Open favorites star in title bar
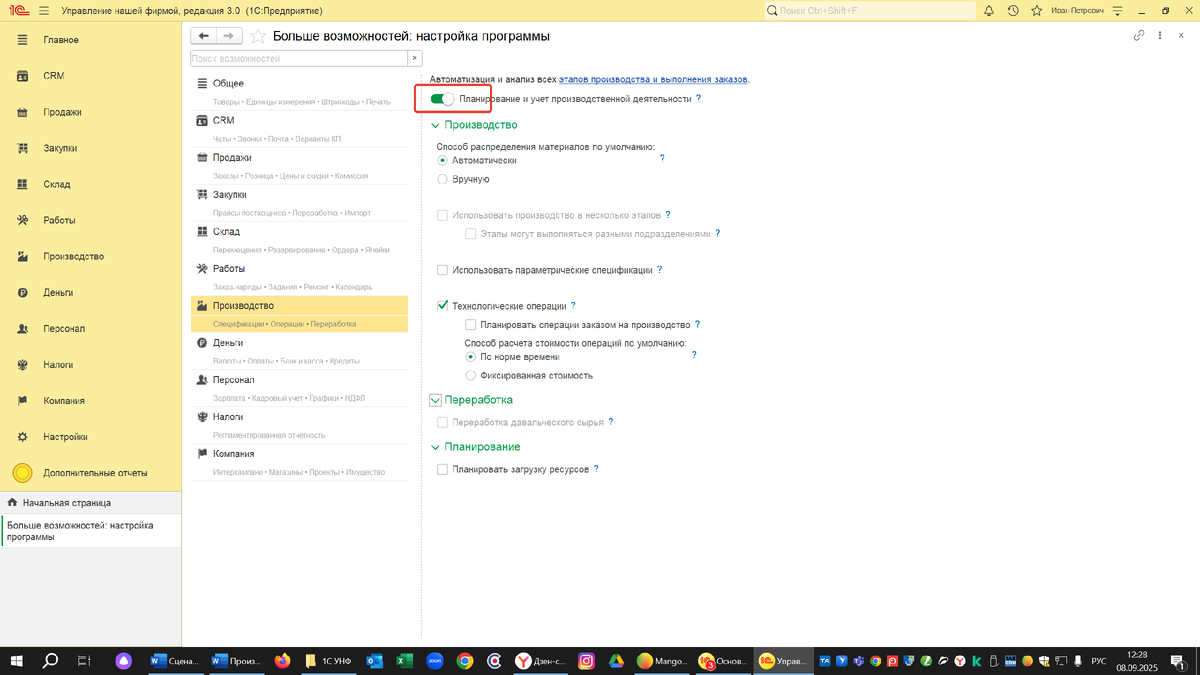 coord(1036,11)
